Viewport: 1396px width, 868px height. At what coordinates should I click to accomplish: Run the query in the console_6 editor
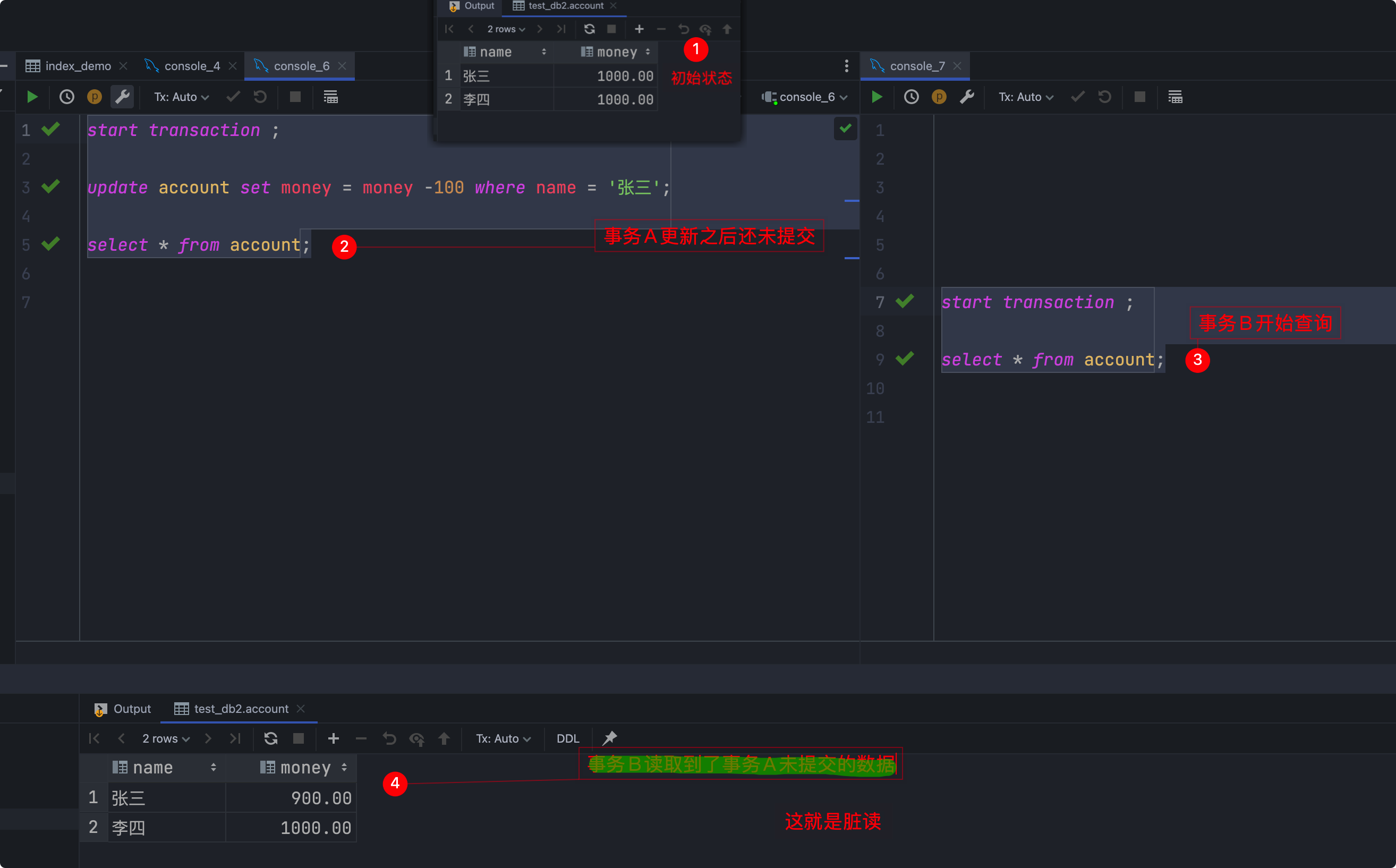(32, 97)
